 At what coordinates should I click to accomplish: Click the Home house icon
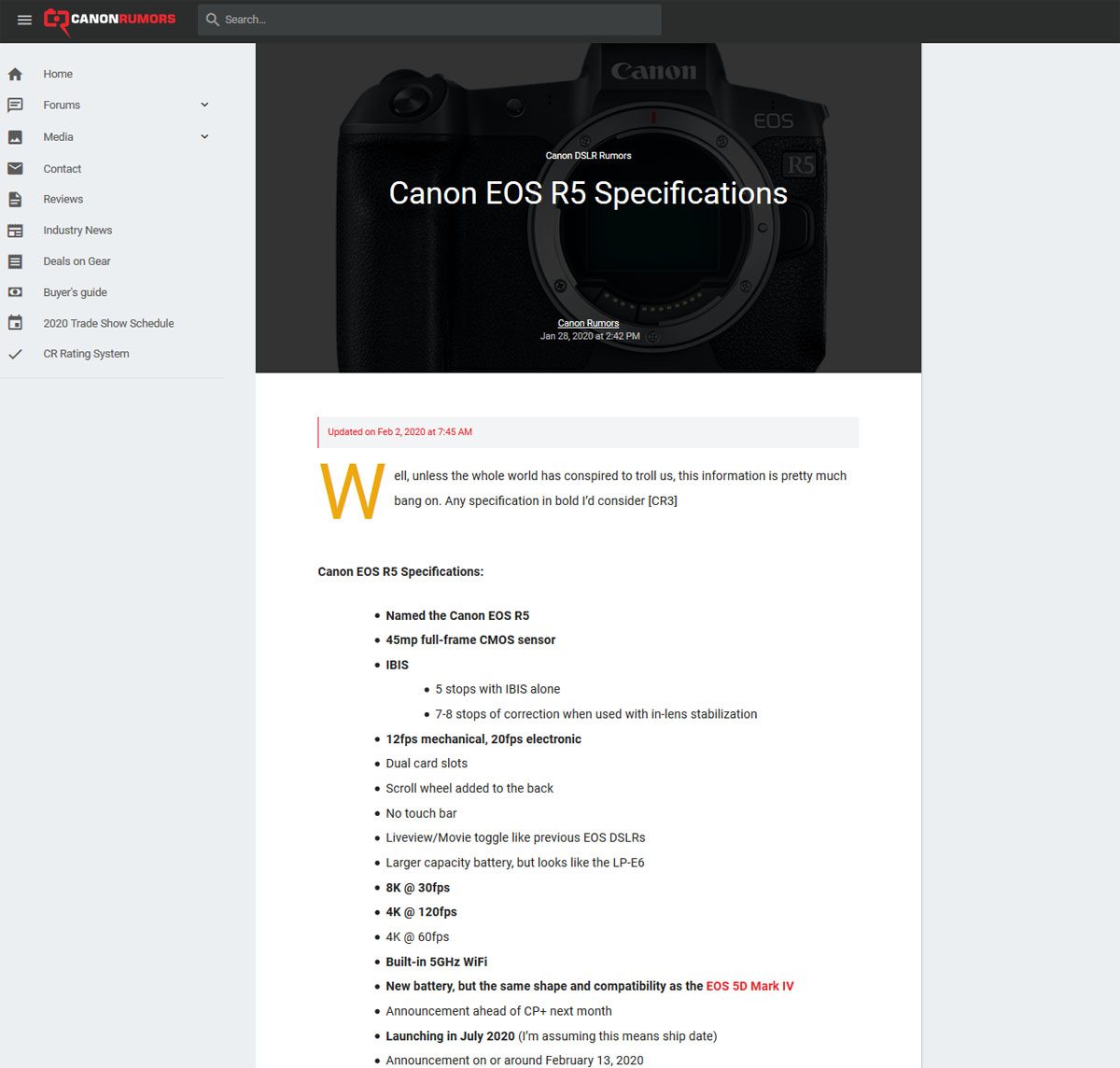[x=15, y=74]
